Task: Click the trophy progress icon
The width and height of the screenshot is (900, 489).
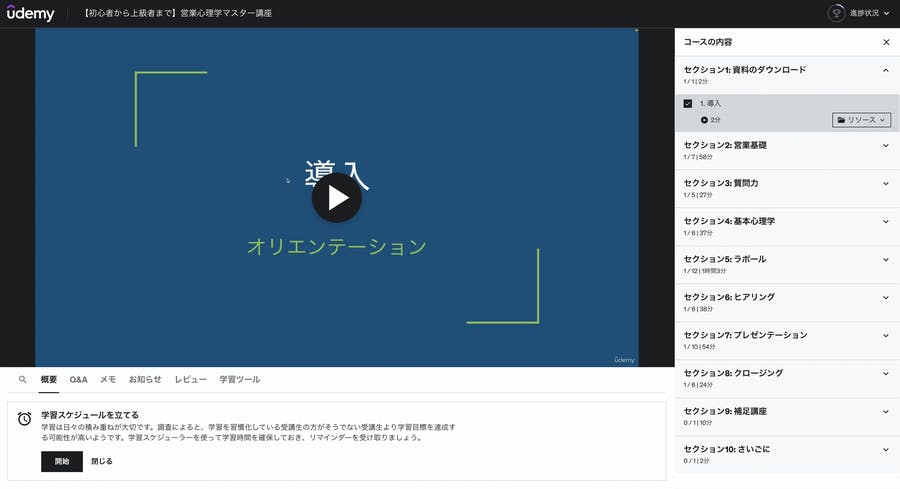Action: (x=836, y=13)
